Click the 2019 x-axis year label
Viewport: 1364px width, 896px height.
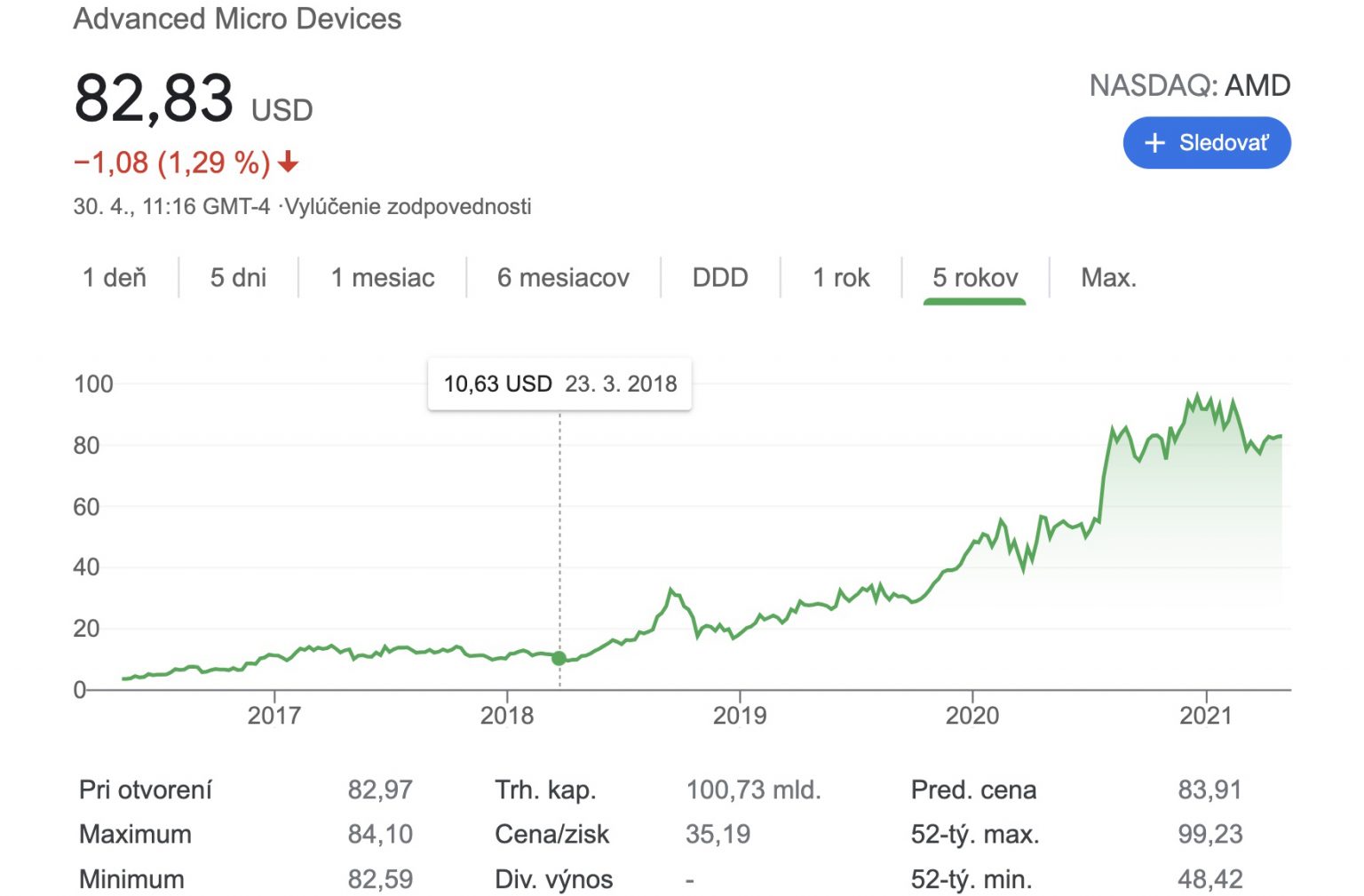pyautogui.click(x=740, y=715)
